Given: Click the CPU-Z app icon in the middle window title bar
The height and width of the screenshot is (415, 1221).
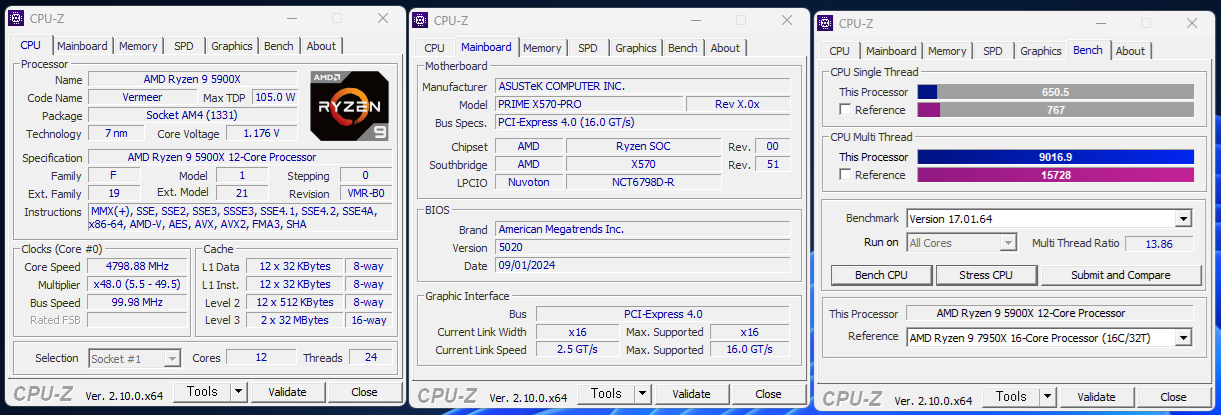Looking at the screenshot, I should (x=420, y=20).
